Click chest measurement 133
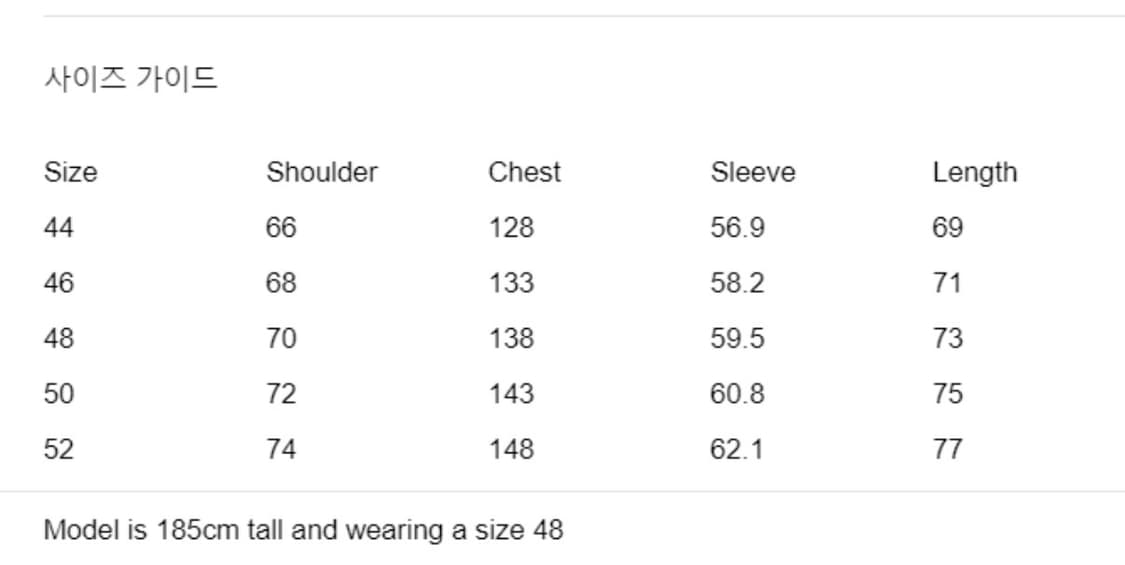Viewport: 1125px width, 565px height. point(511,283)
